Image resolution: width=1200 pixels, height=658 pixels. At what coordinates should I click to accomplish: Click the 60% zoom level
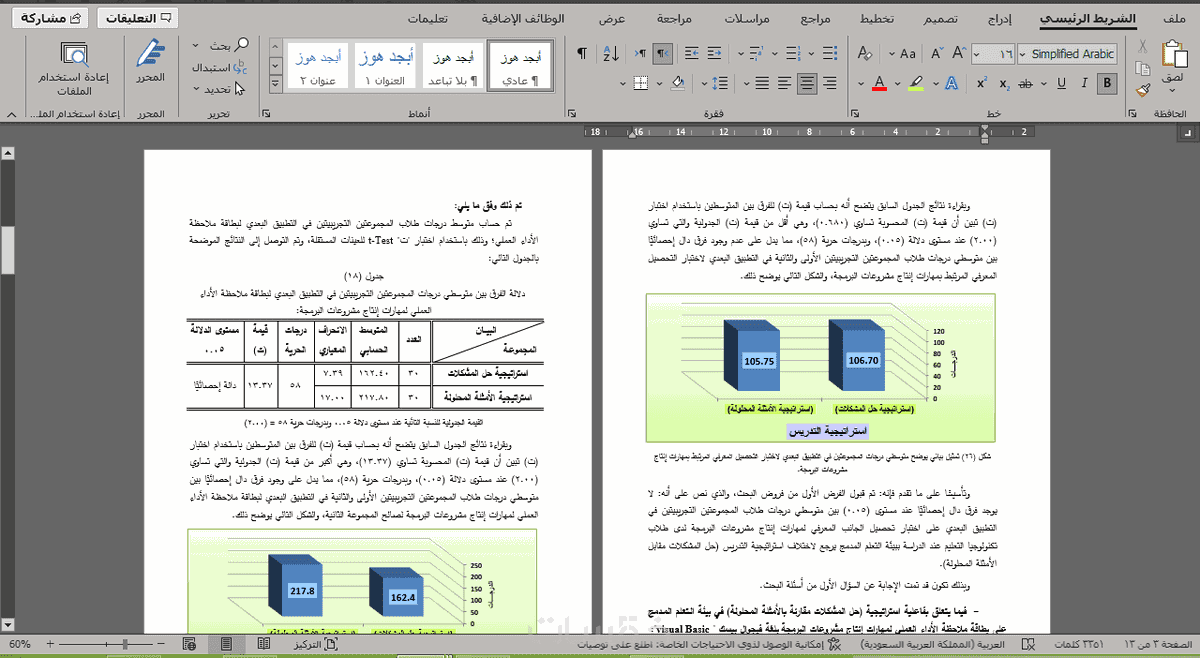click(20, 645)
